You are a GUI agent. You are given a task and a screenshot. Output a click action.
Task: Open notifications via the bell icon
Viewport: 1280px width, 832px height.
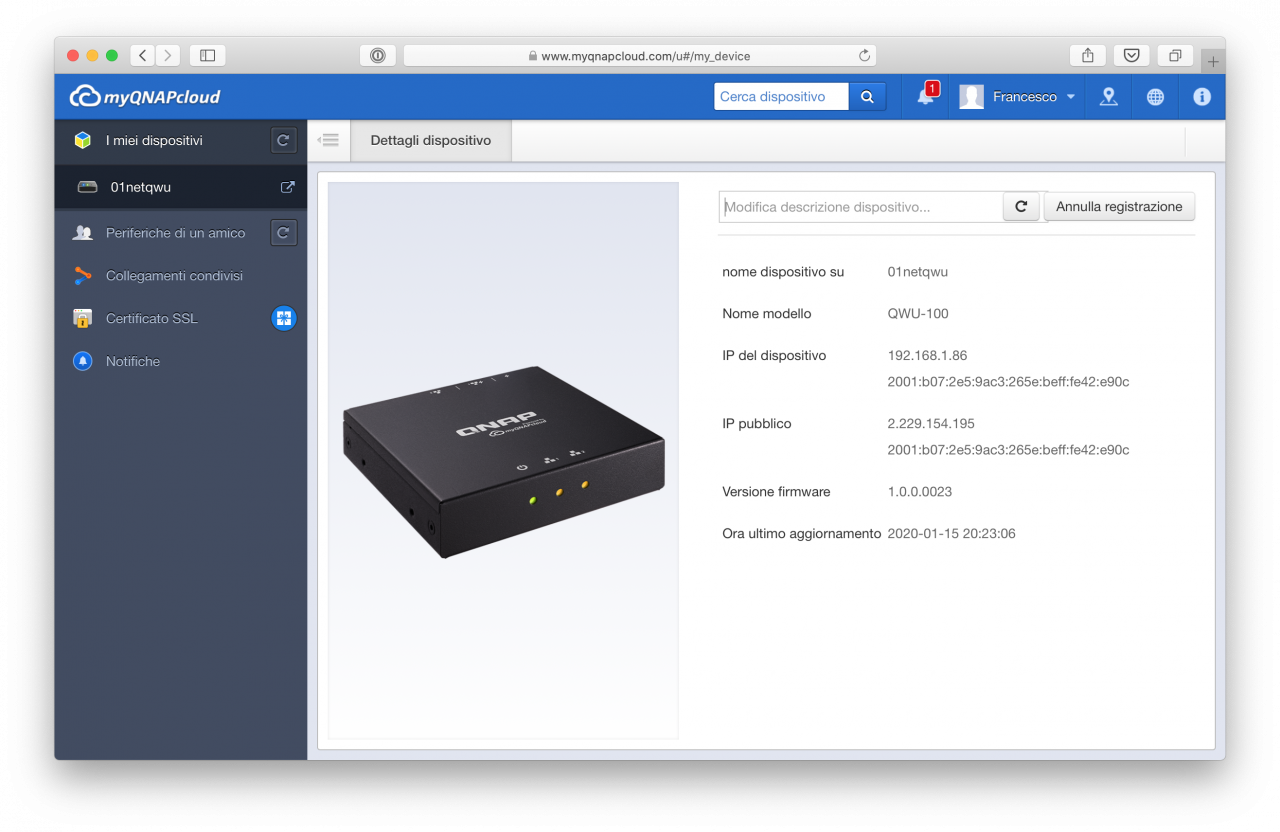tap(925, 97)
